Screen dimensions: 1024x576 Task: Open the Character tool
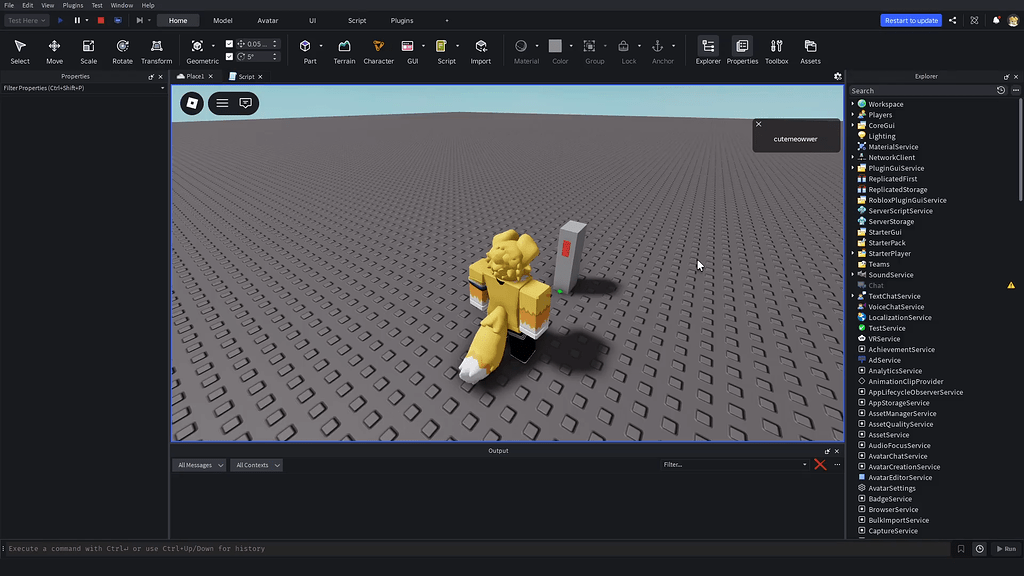378,52
